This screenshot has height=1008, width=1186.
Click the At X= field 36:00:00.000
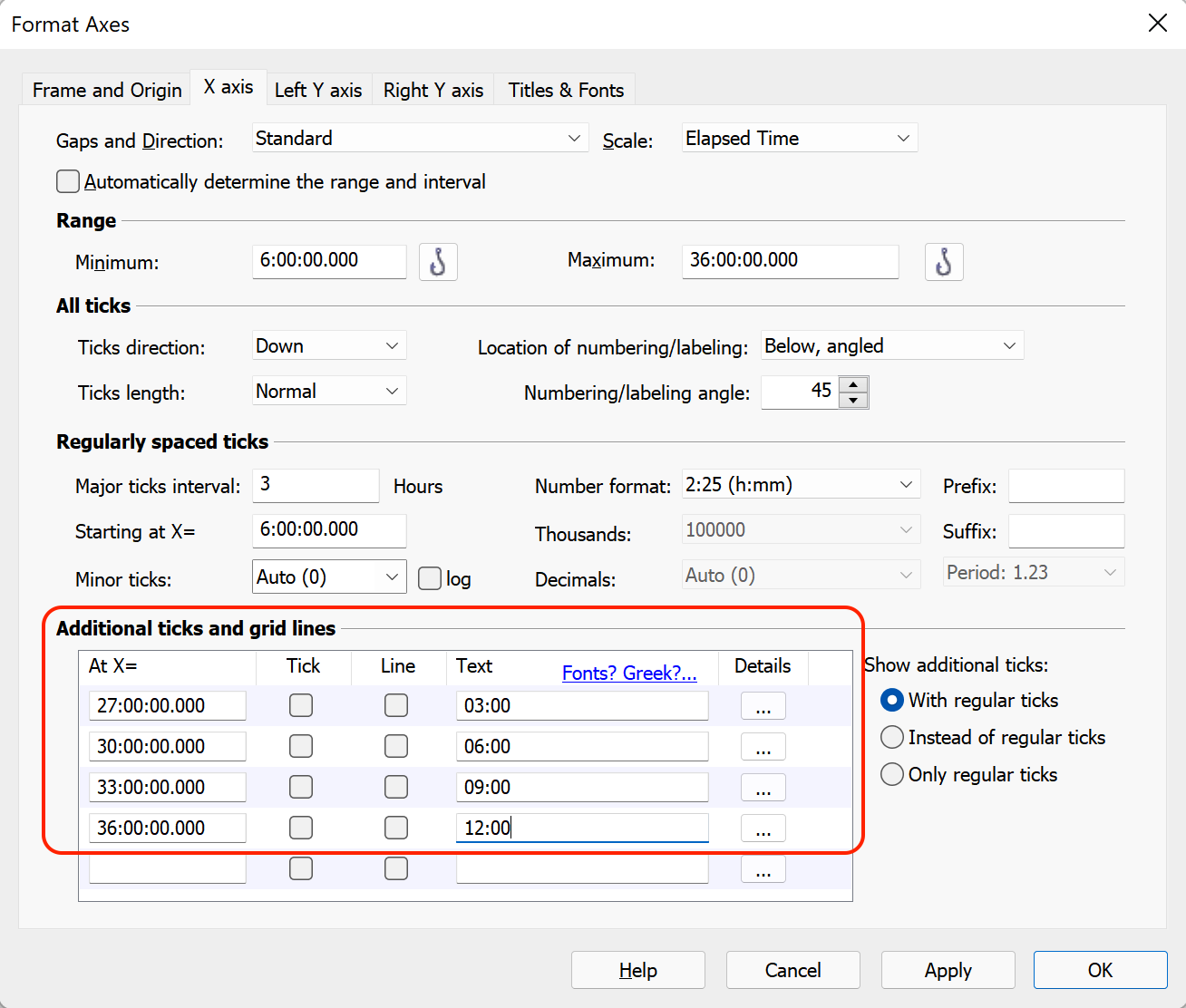point(168,828)
